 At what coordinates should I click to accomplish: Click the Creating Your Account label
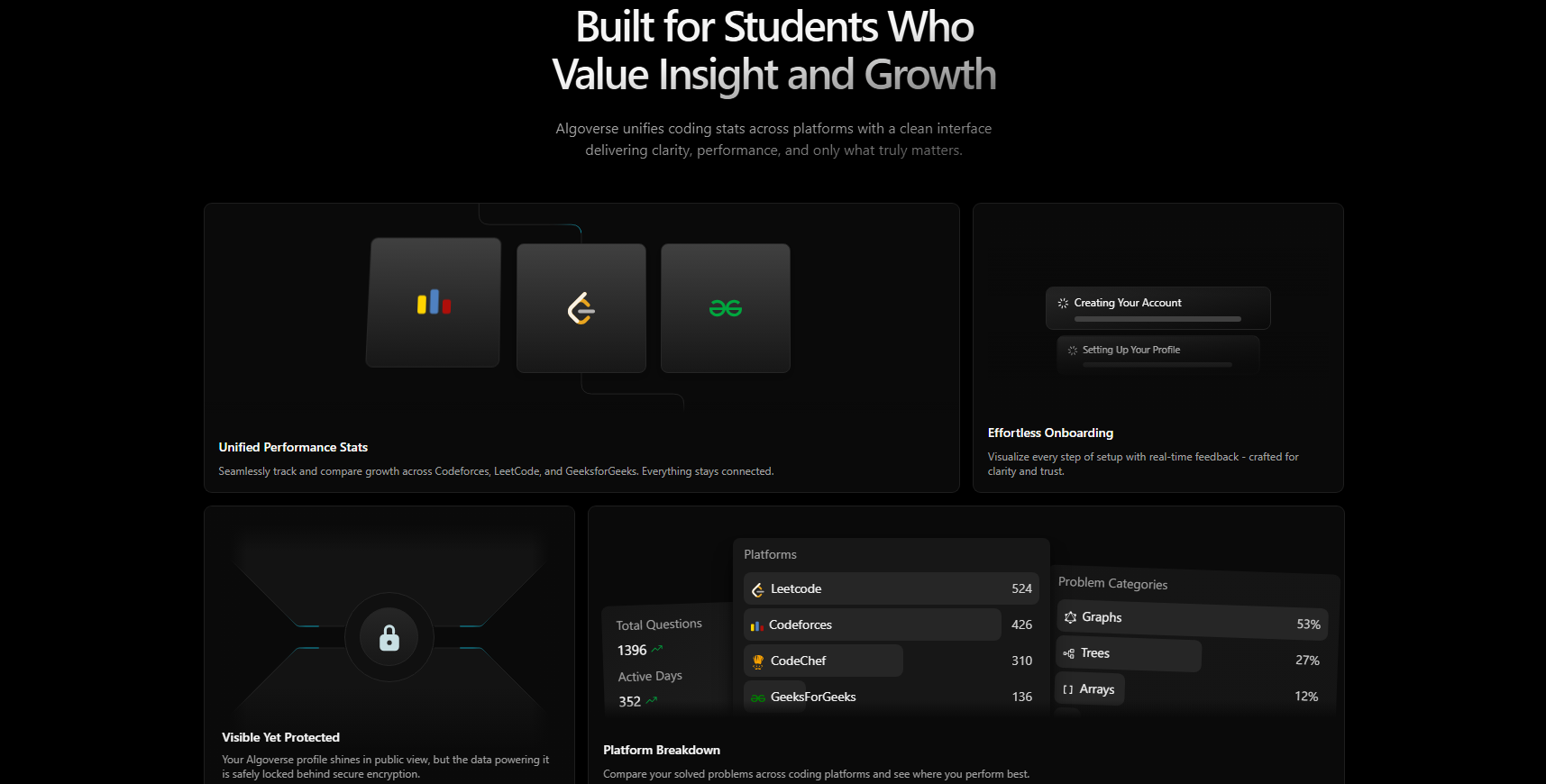[1128, 303]
